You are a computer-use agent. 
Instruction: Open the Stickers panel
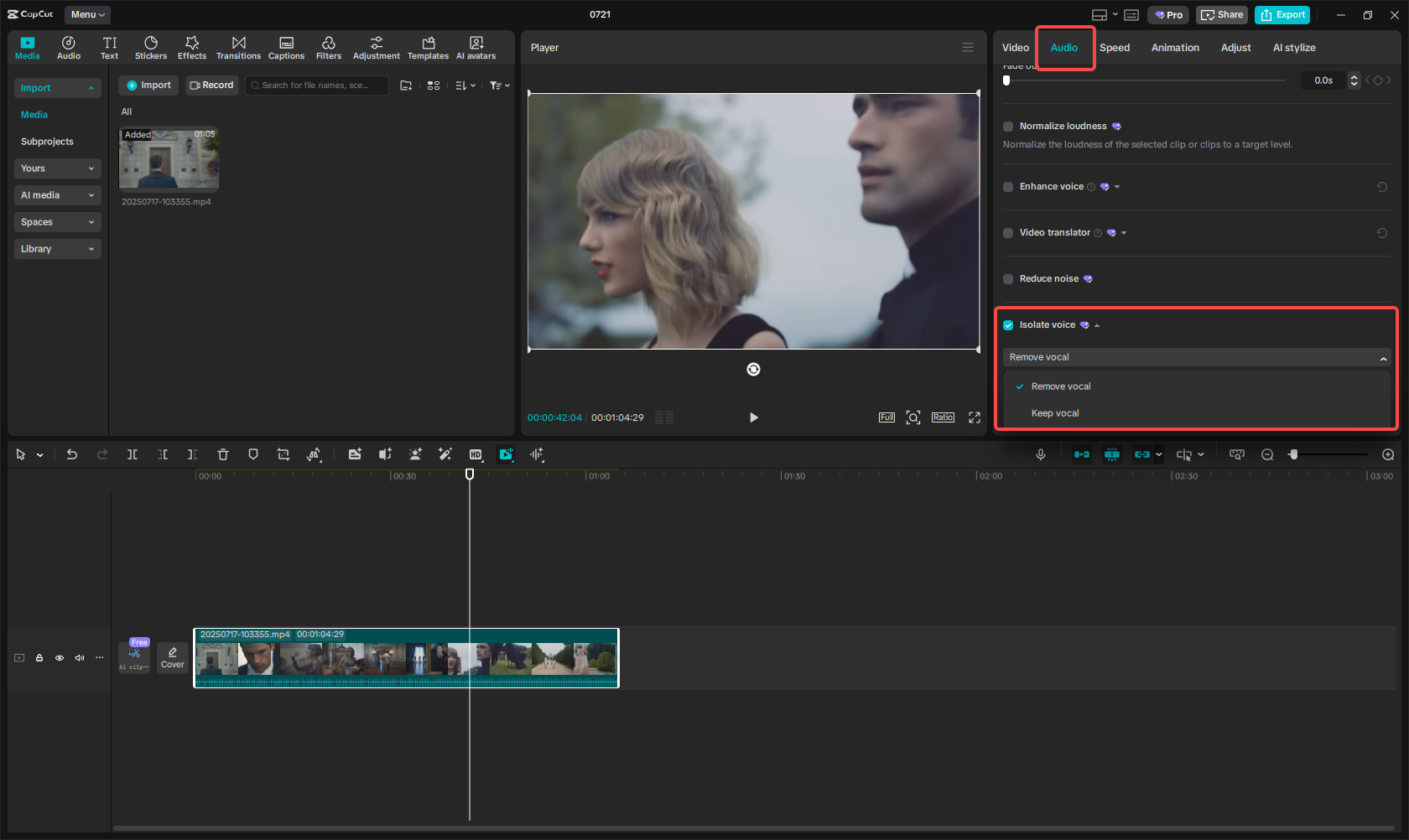[151, 47]
